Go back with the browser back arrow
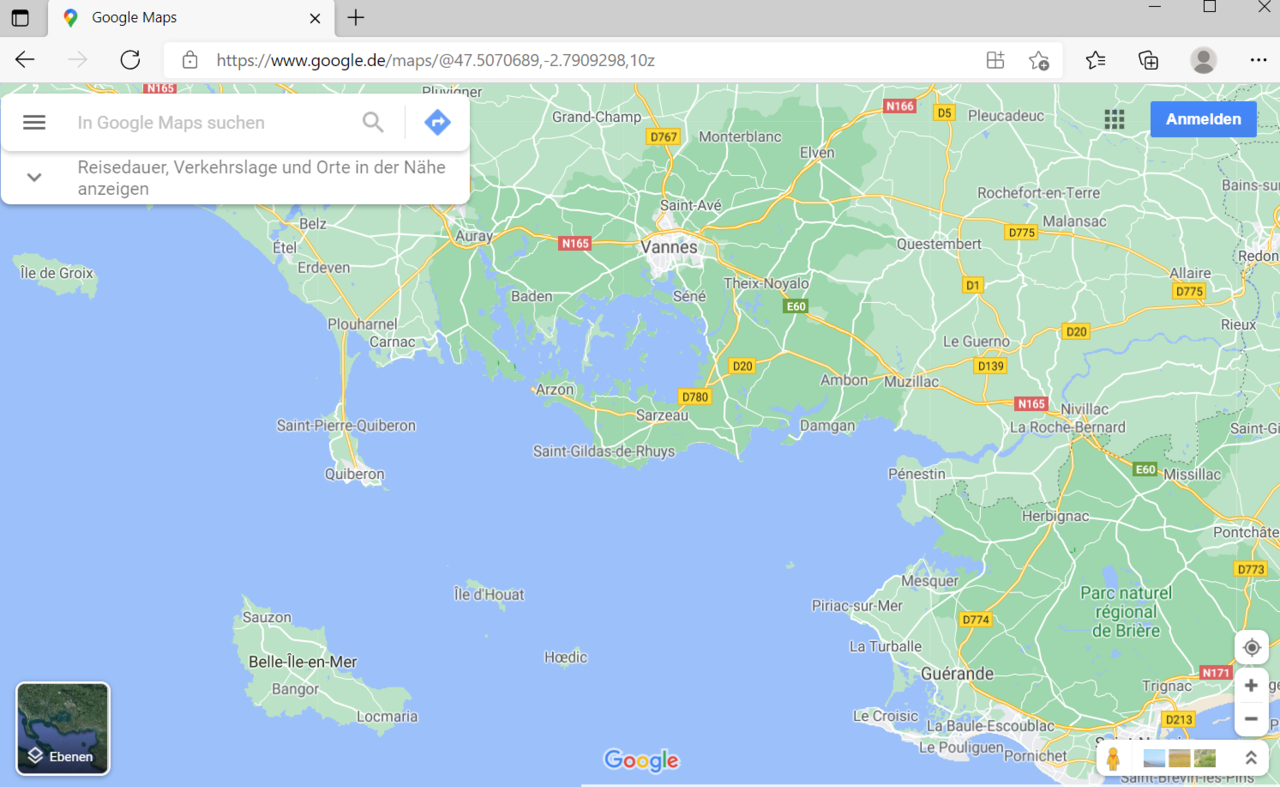 tap(25, 60)
